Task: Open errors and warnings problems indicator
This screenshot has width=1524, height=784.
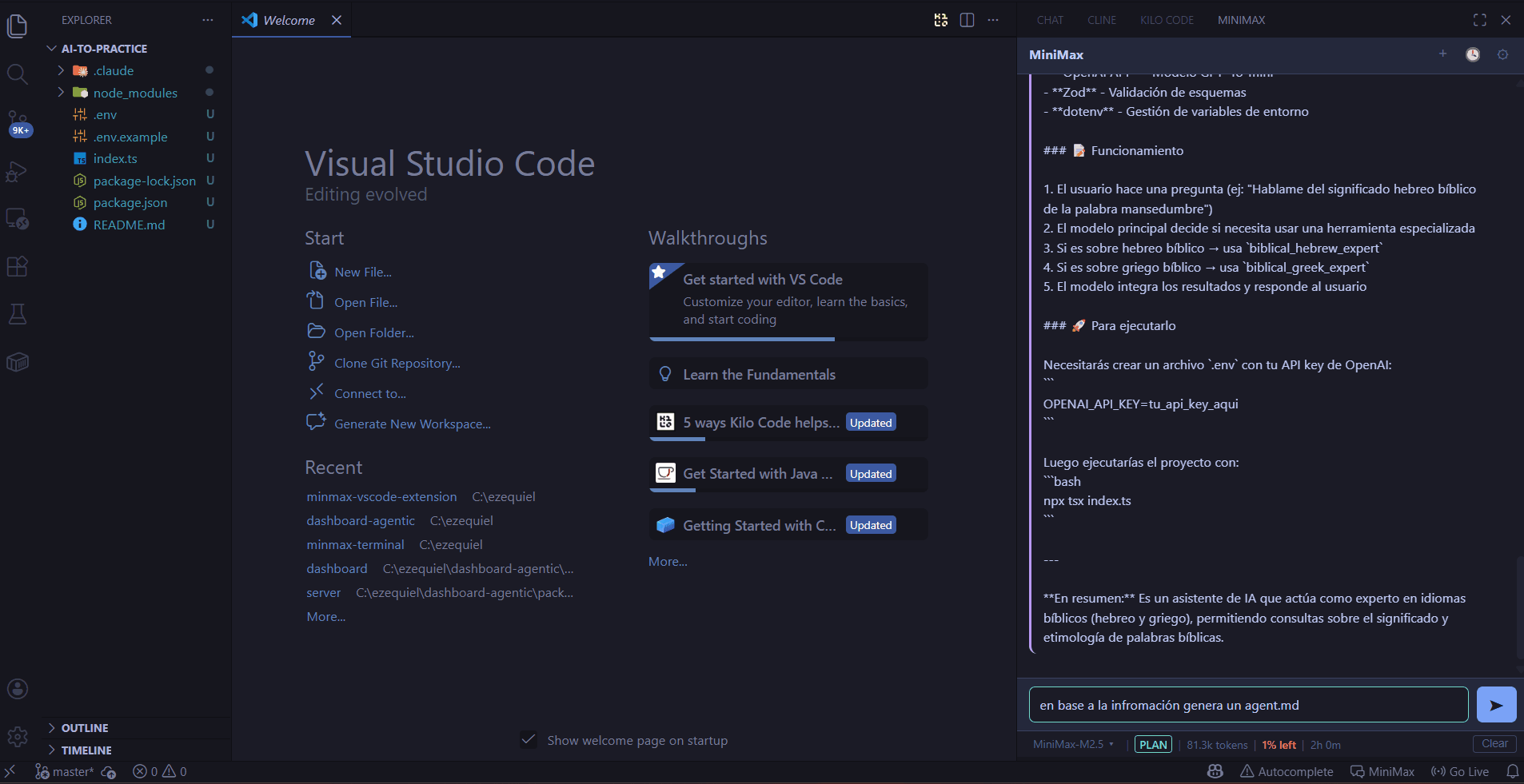Action: click(x=159, y=771)
